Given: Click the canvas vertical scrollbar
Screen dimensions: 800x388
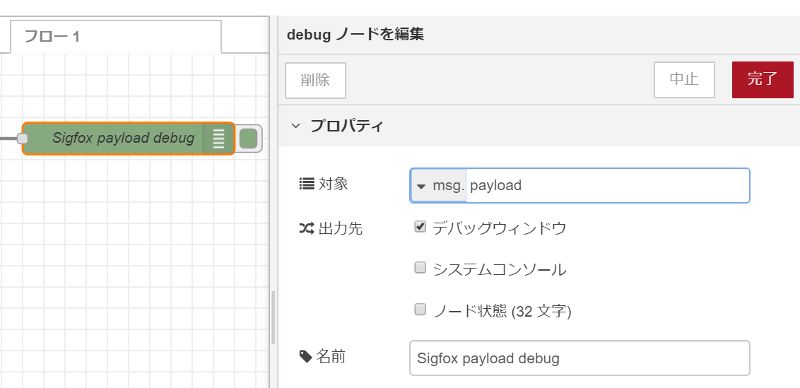Looking at the screenshot, I should pyautogui.click(x=273, y=317).
